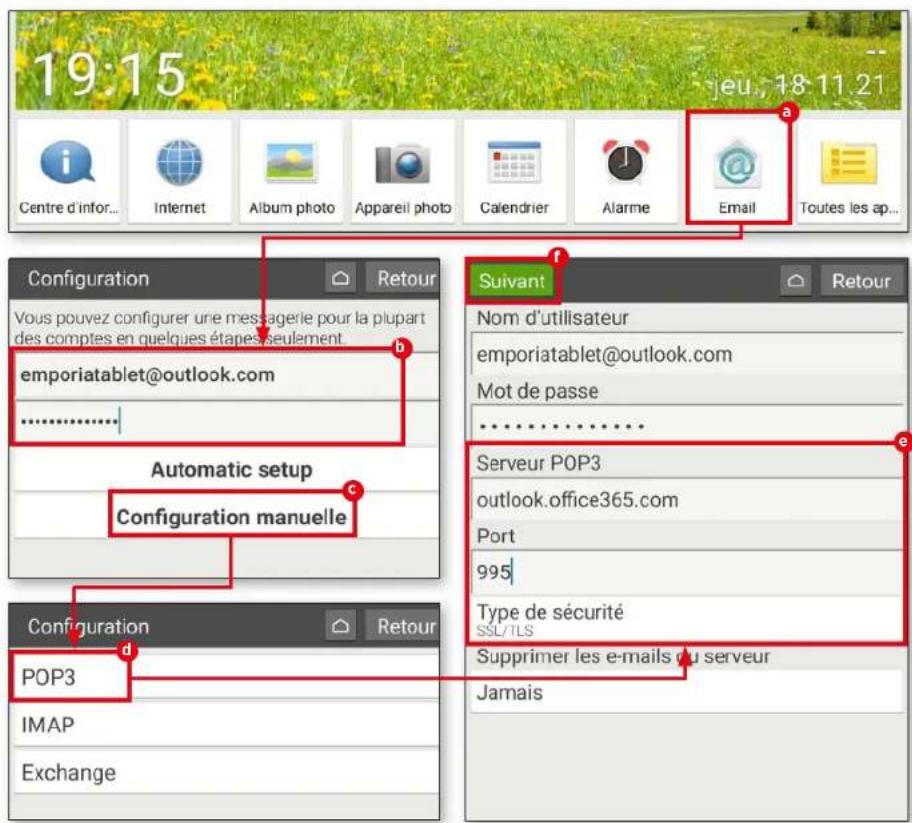Tap Retour in the server settings panel
912x823 pixels.
point(861,280)
